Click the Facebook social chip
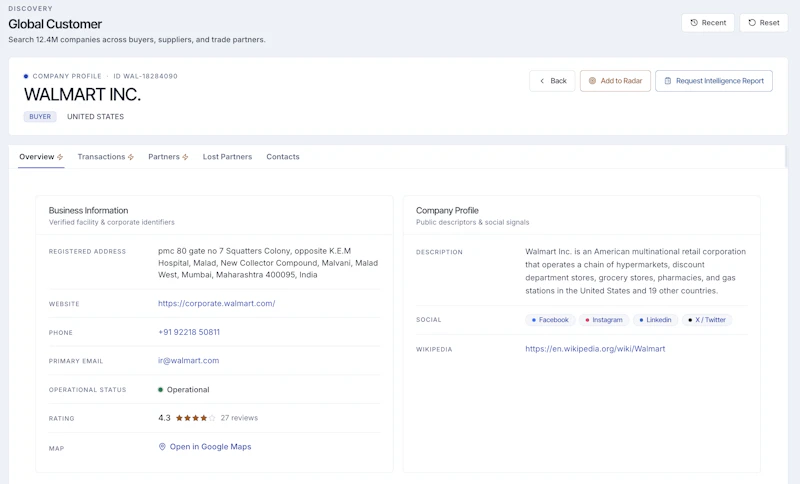800x484 pixels. 550,320
